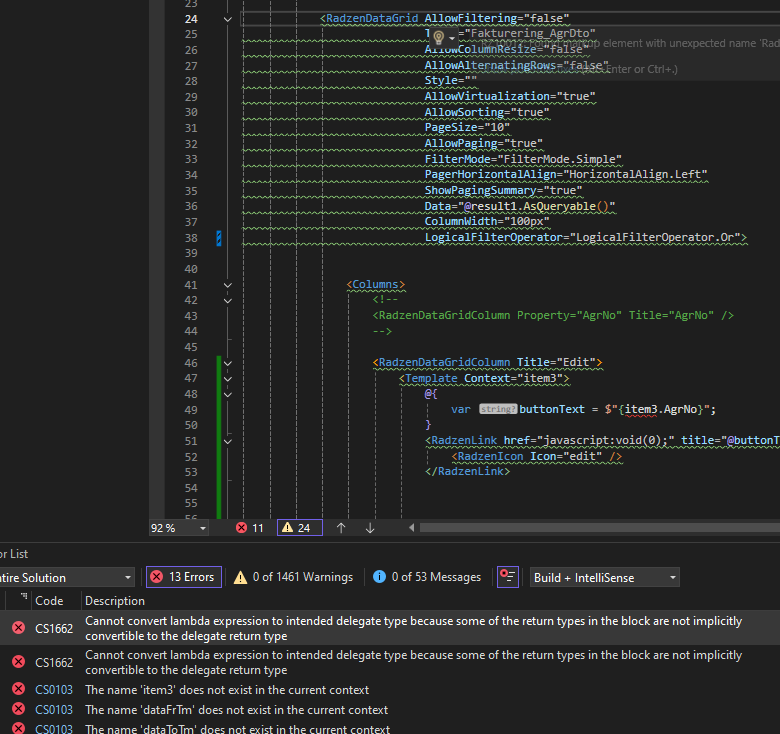Screen dimensions: 780x734
Task: Collapse RadzenDataGridColumn Edit block at line 46
Action: pos(227,364)
